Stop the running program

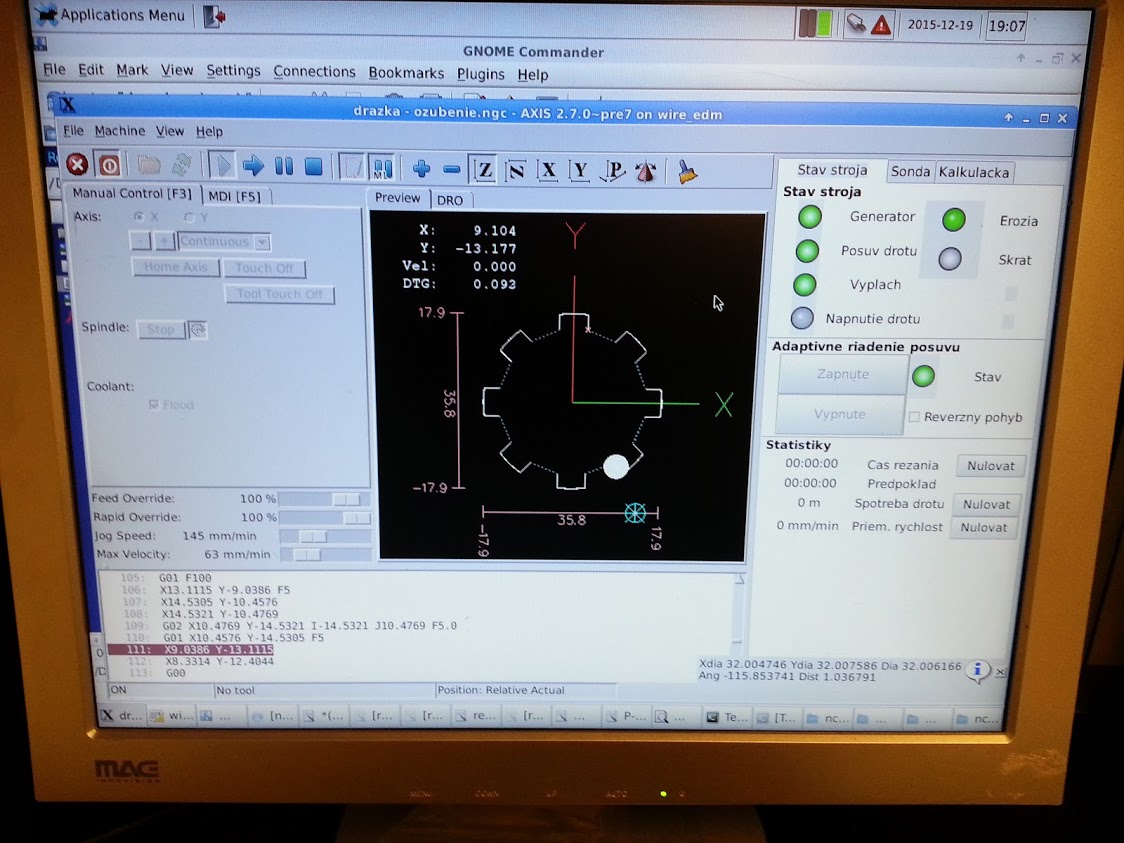pyautogui.click(x=313, y=167)
